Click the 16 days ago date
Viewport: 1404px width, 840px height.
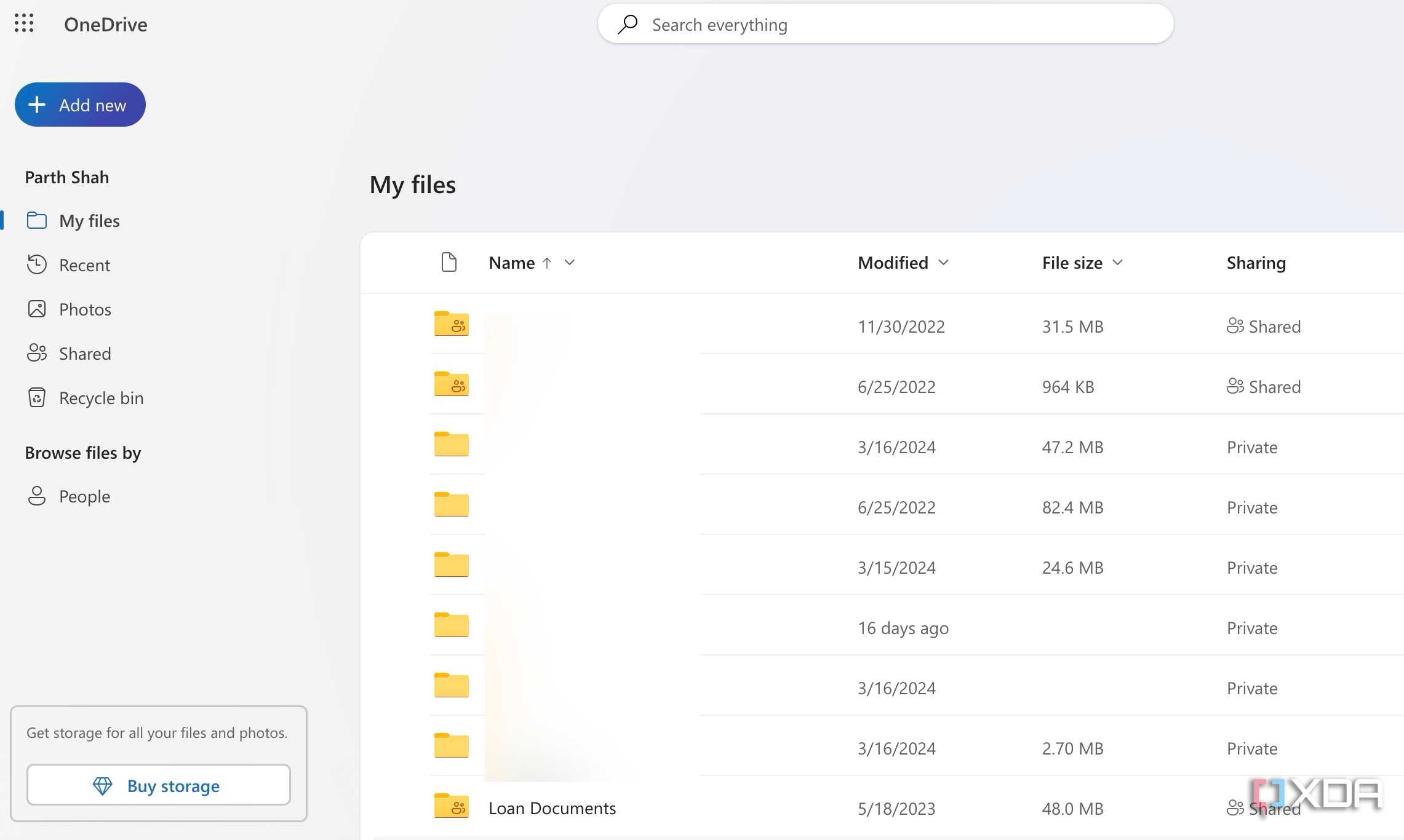(903, 628)
